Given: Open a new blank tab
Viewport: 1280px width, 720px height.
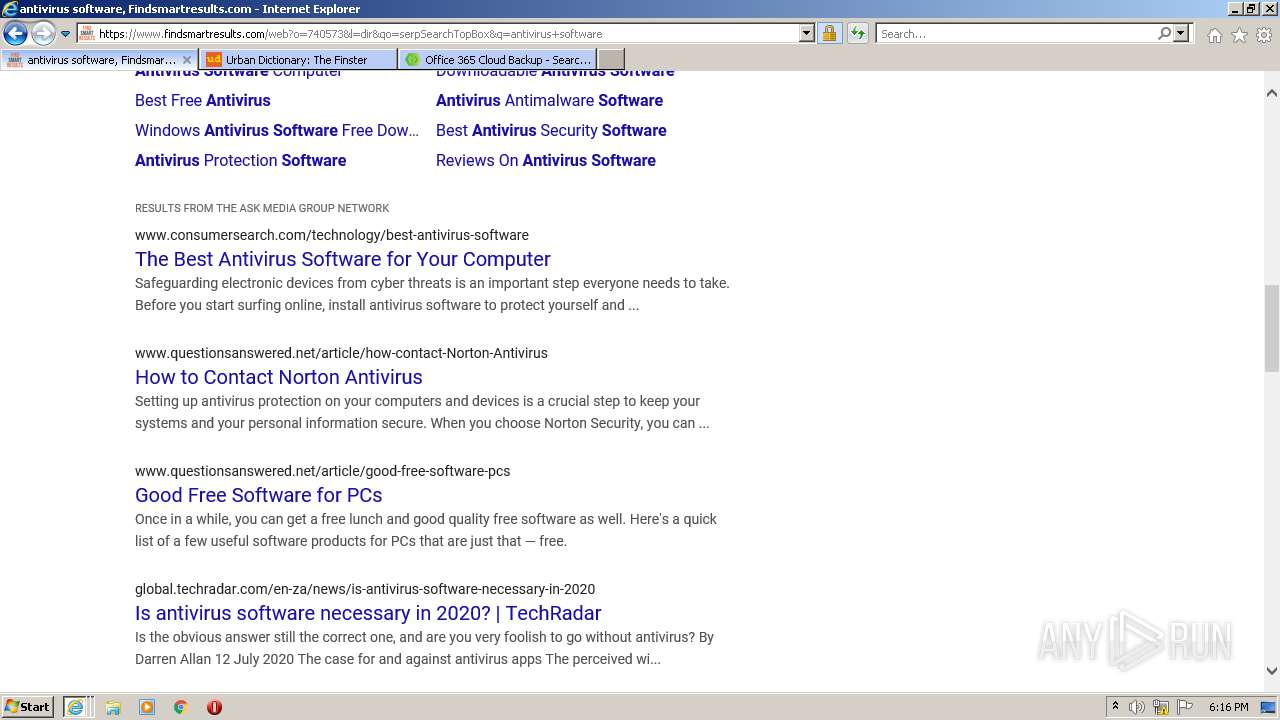Looking at the screenshot, I should coord(611,59).
